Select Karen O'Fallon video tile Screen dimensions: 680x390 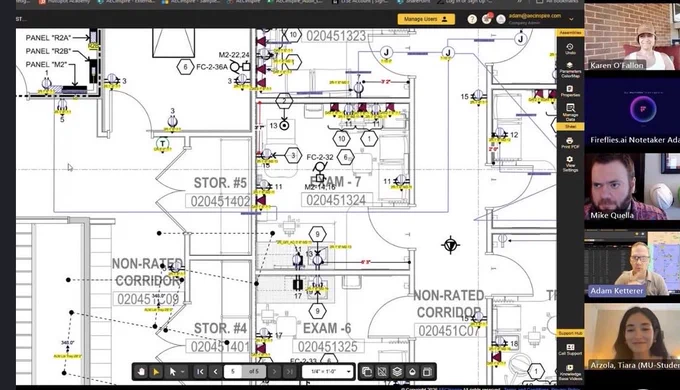(632, 37)
